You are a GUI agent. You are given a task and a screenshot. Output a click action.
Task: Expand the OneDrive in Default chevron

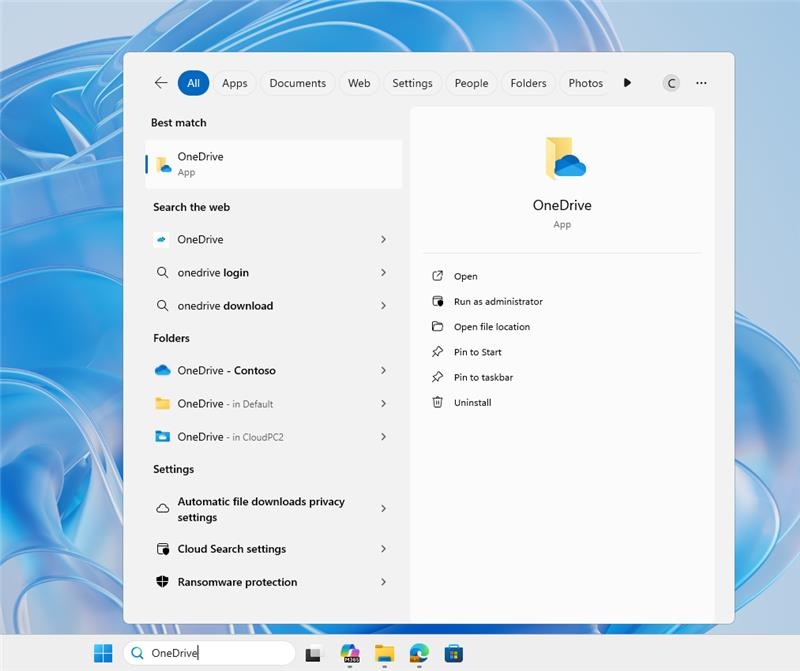(x=383, y=404)
